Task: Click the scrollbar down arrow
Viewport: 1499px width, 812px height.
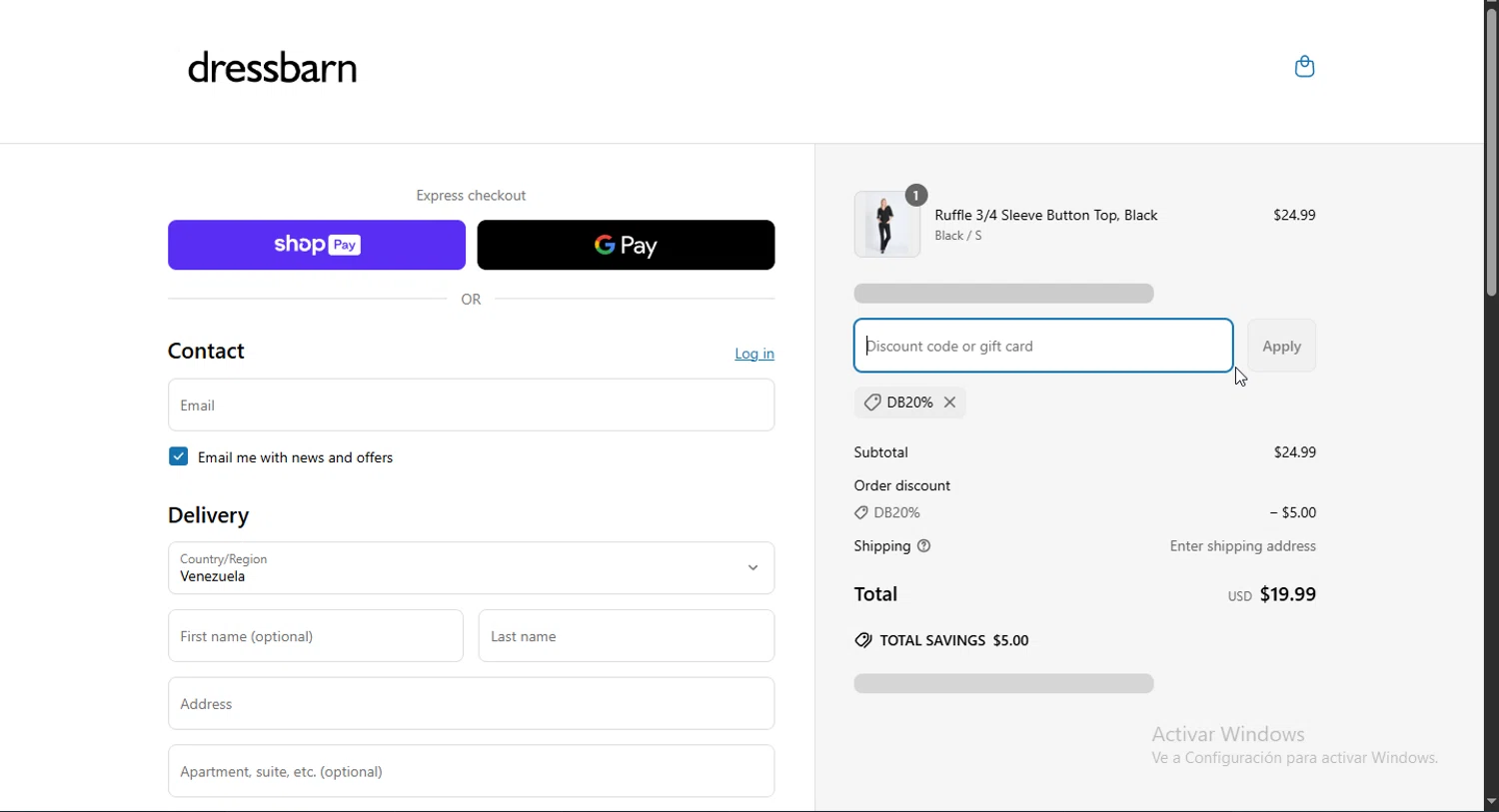Action: (x=1491, y=802)
